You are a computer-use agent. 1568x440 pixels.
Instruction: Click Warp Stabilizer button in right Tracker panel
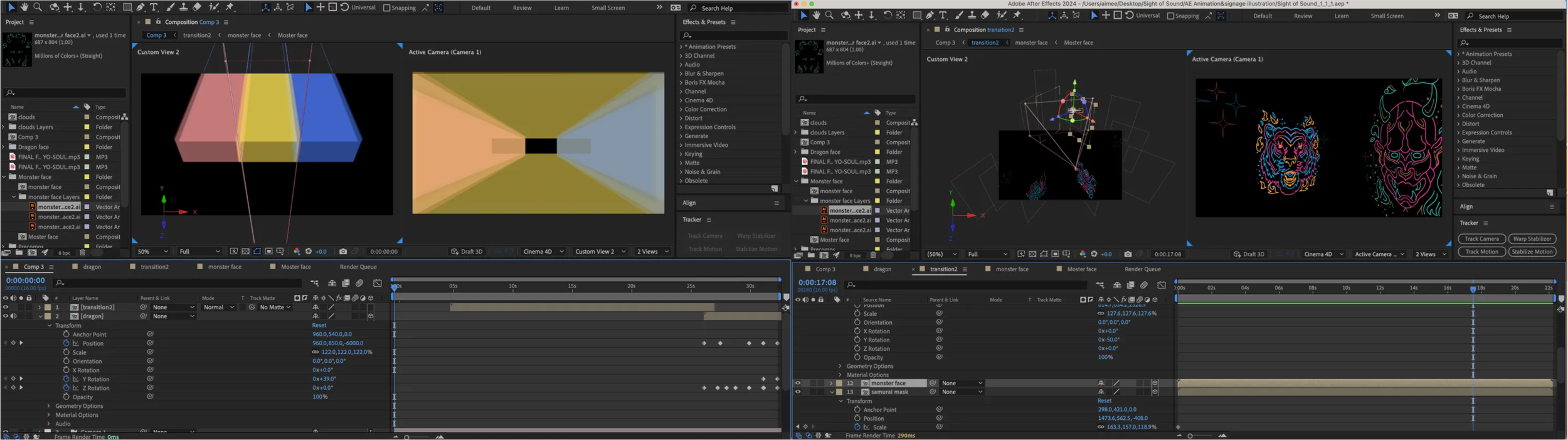[1532, 239]
